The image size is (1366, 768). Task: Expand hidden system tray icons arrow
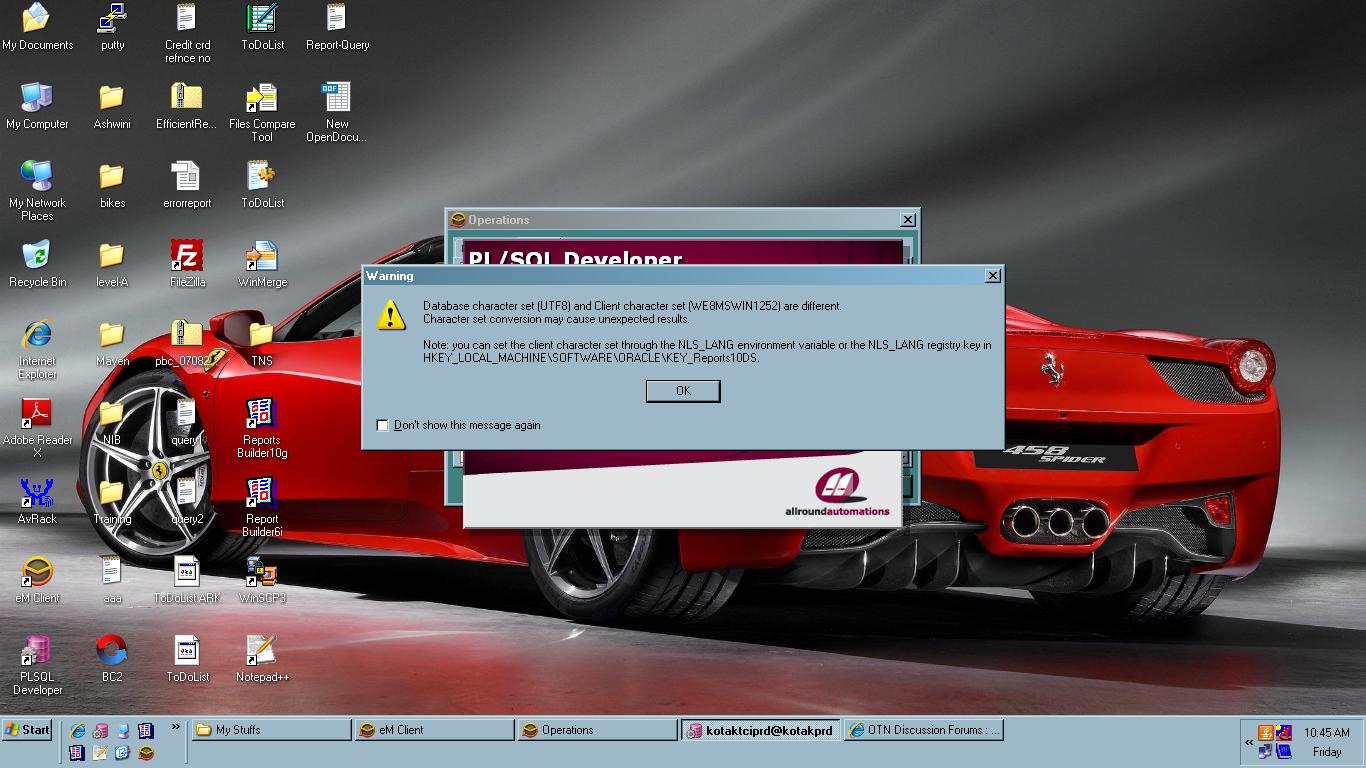tap(1249, 743)
